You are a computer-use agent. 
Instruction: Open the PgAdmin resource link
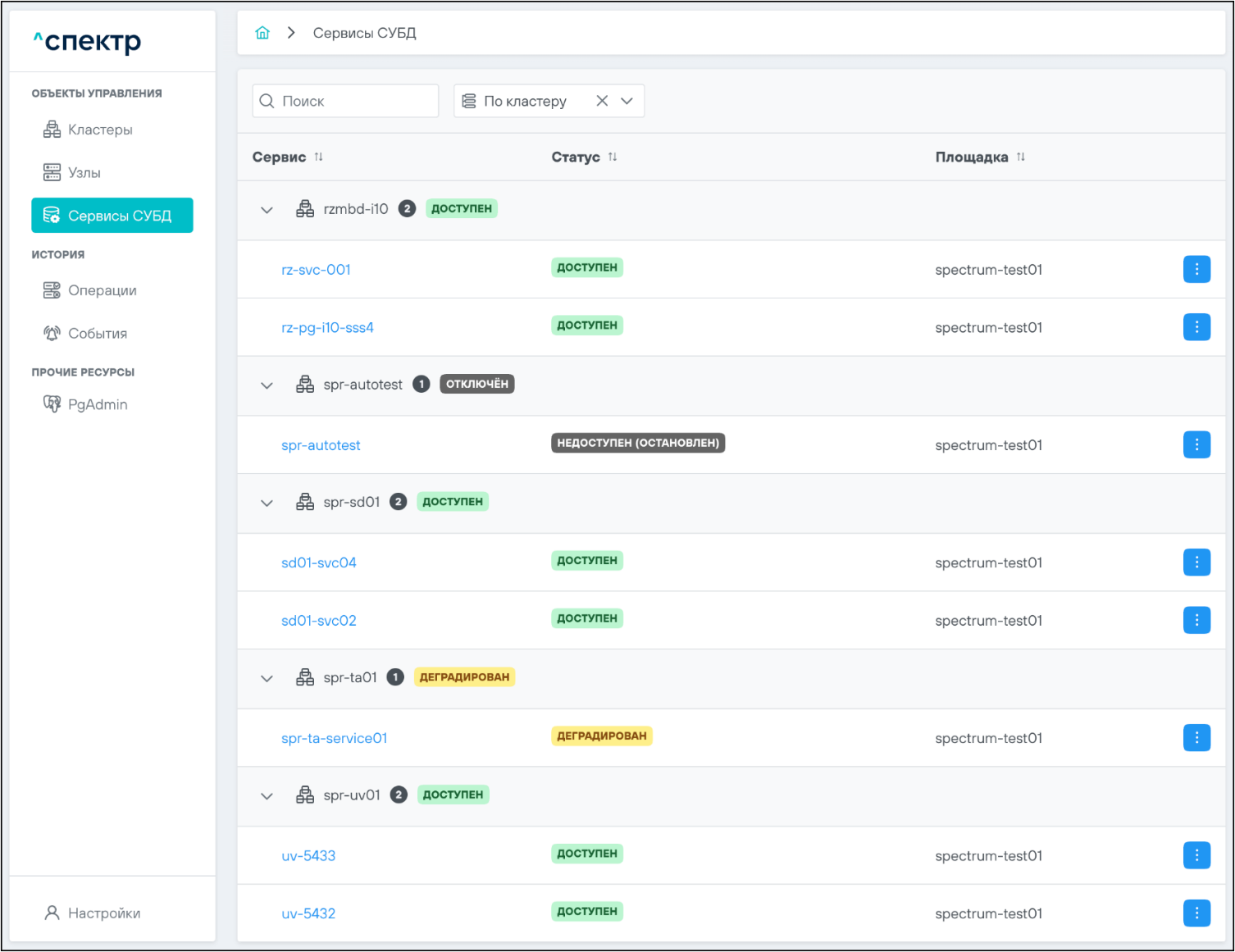[98, 404]
